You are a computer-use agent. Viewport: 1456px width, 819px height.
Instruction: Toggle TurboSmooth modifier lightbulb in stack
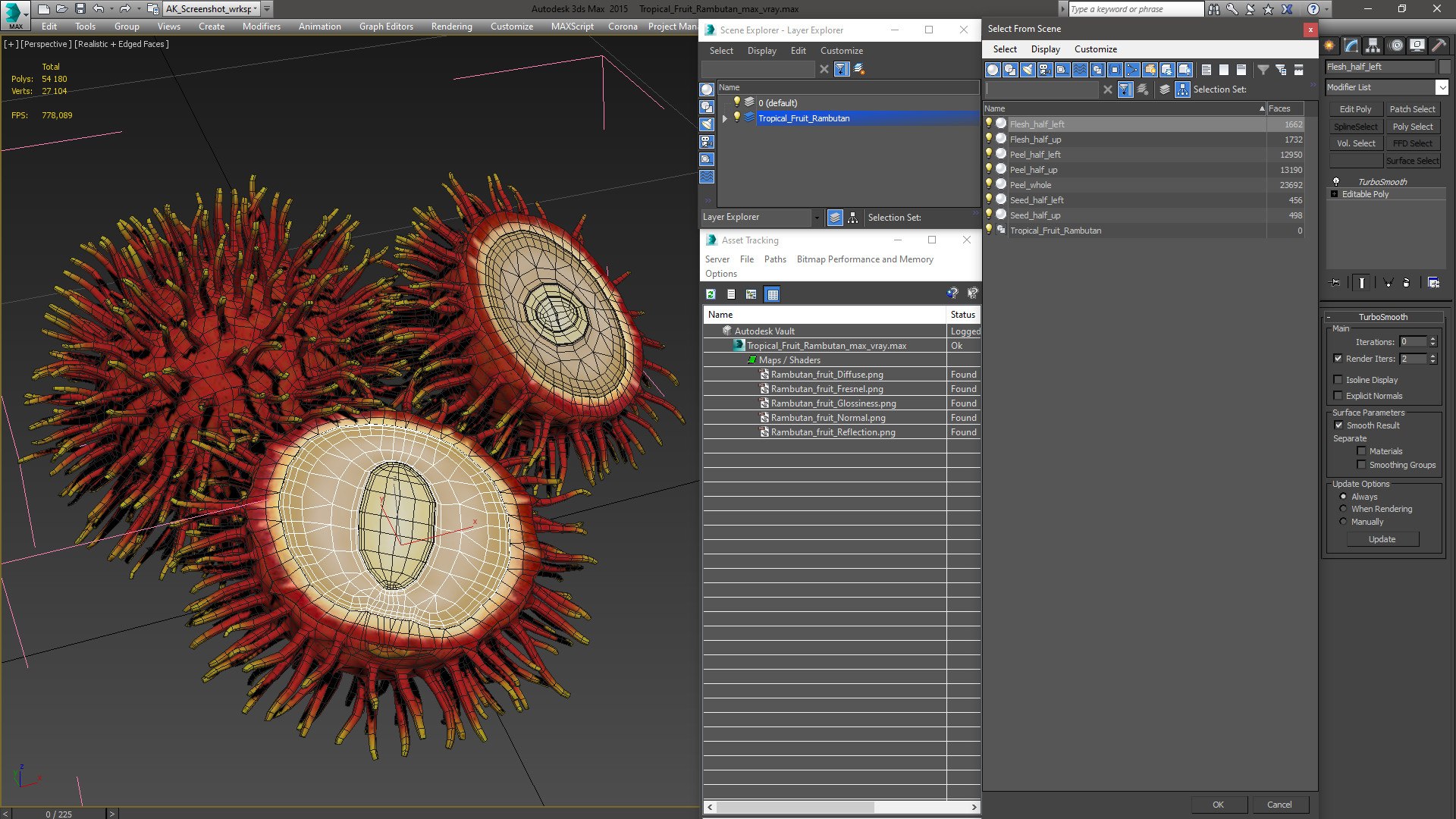1336,182
